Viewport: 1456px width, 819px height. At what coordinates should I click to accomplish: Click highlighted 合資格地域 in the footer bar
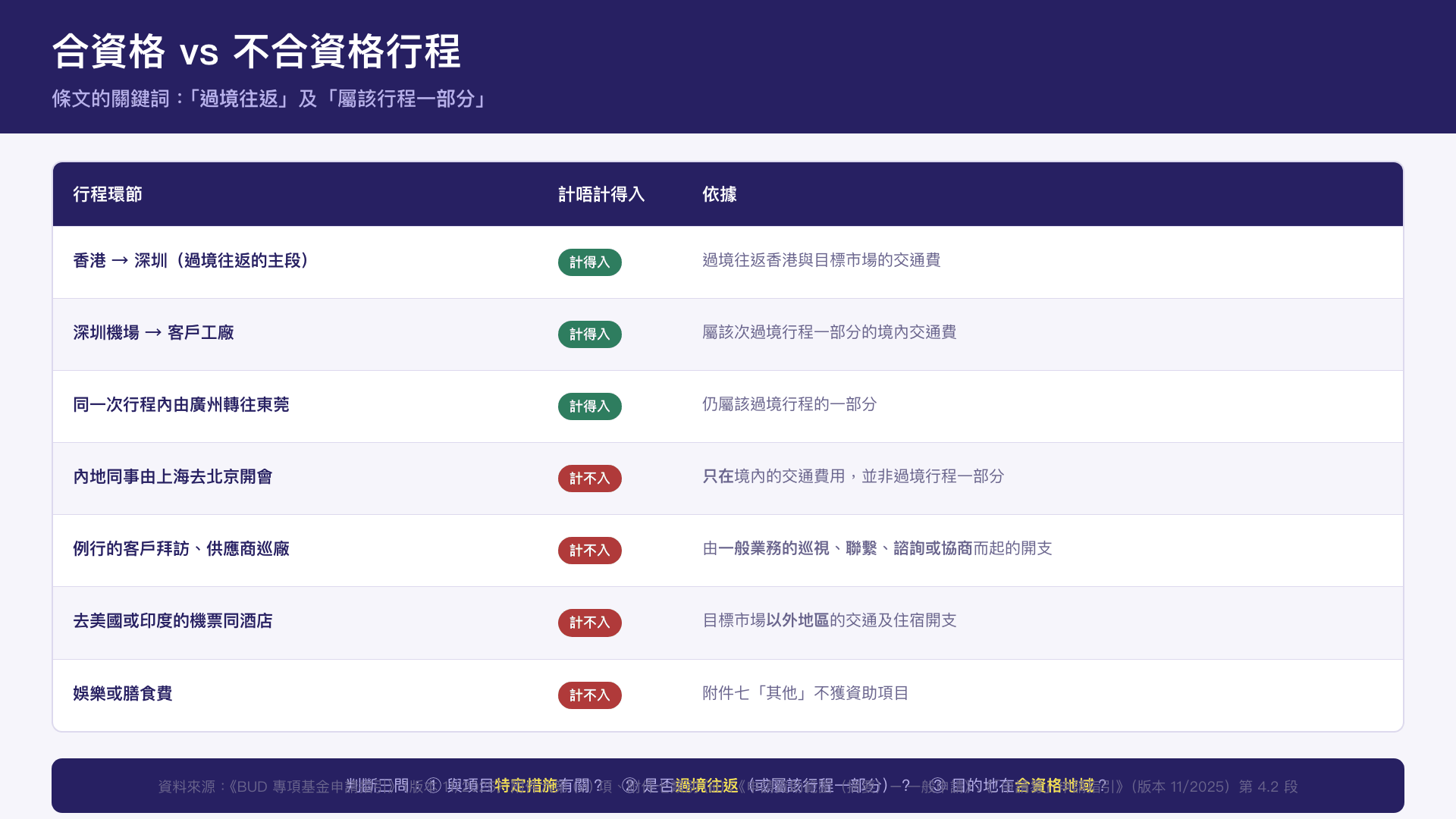pos(1055,786)
